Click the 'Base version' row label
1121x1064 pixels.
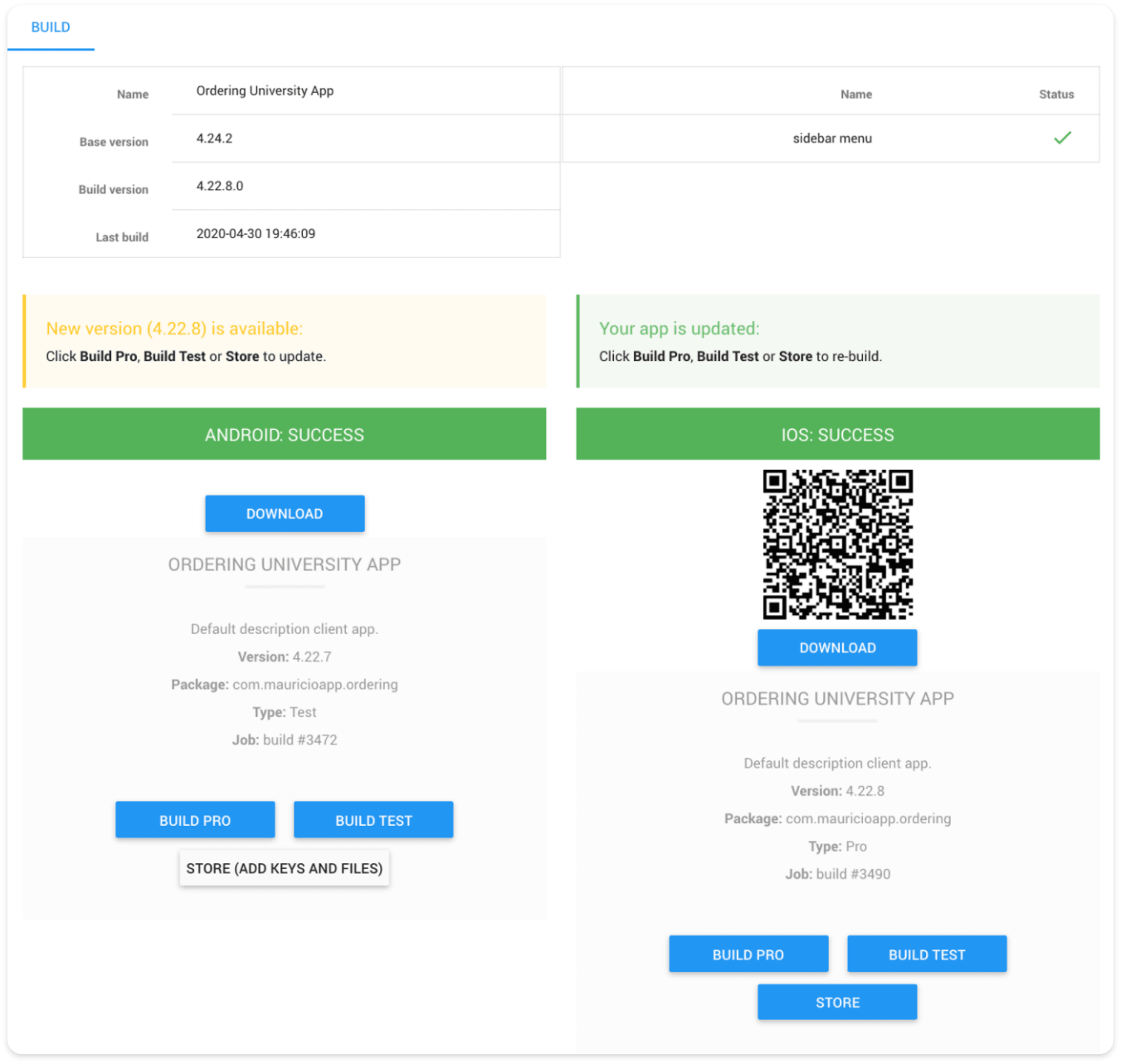[x=114, y=142]
